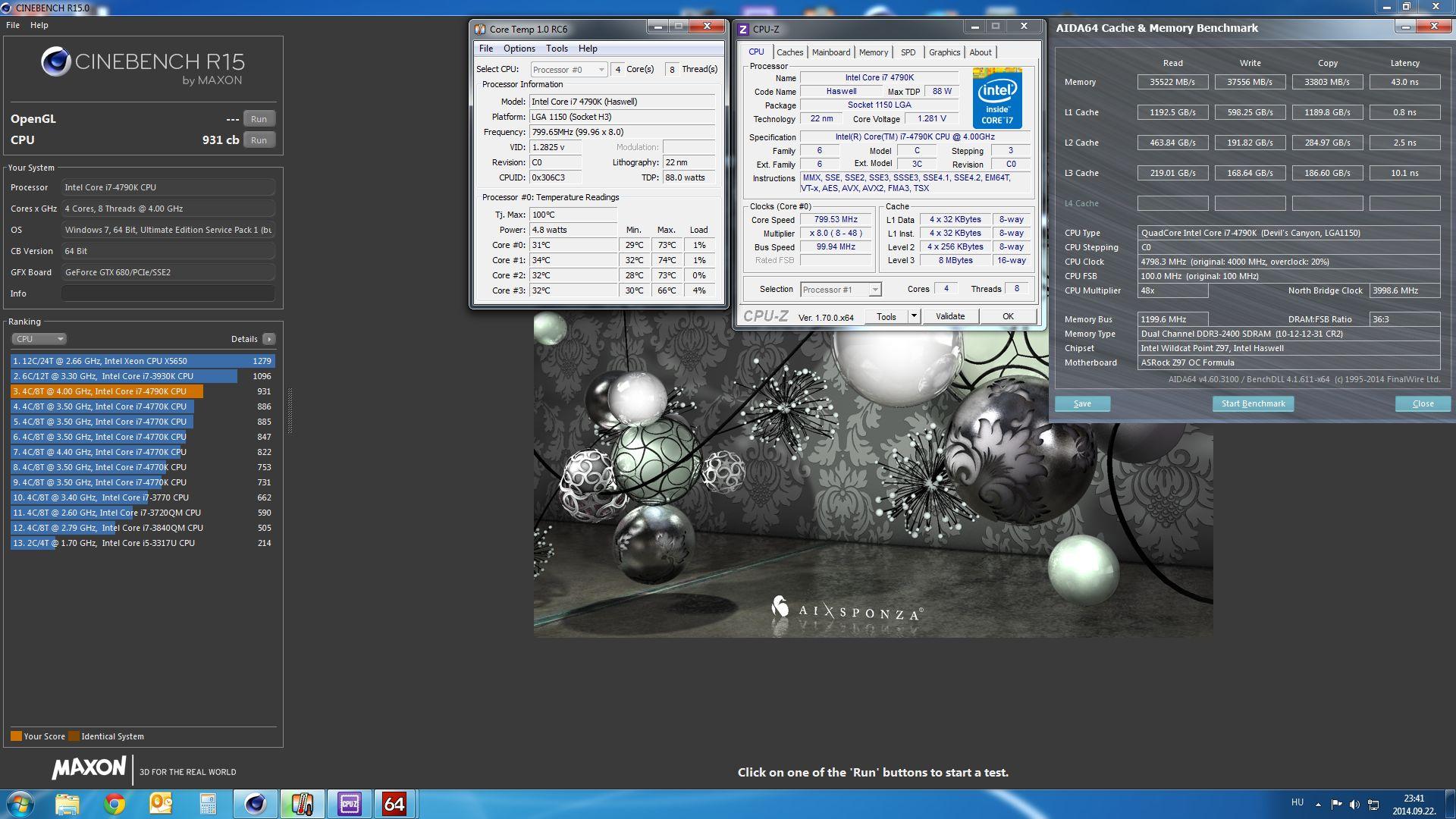Click CPU-Z Tools button

pyautogui.click(x=886, y=317)
